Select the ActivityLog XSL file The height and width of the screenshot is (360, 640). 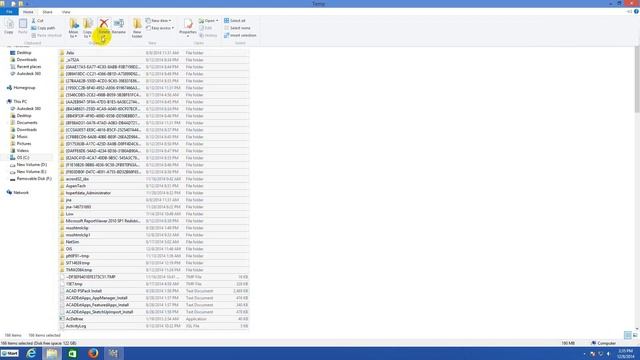tap(154, 326)
